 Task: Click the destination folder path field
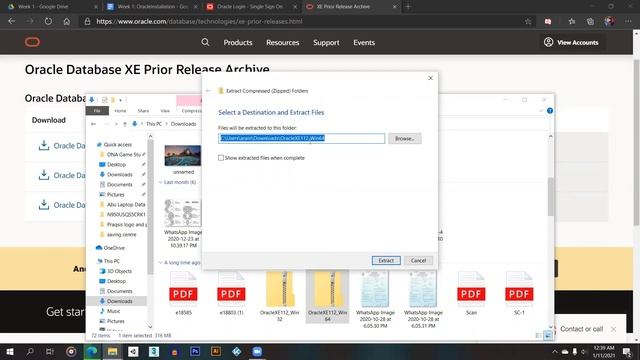coord(301,138)
